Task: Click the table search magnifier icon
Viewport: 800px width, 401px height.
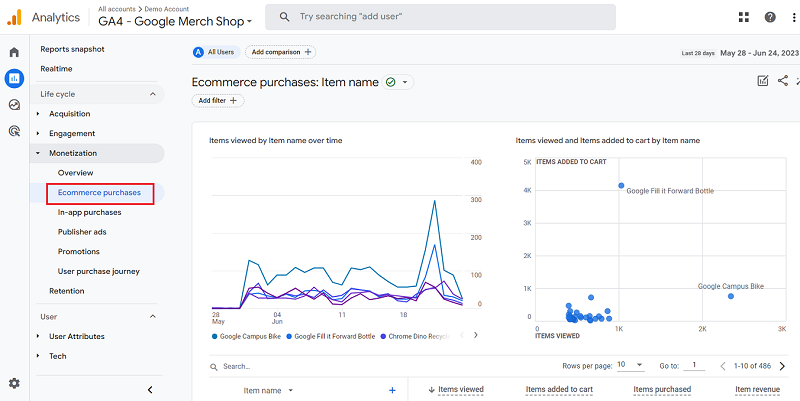Action: 214,366
